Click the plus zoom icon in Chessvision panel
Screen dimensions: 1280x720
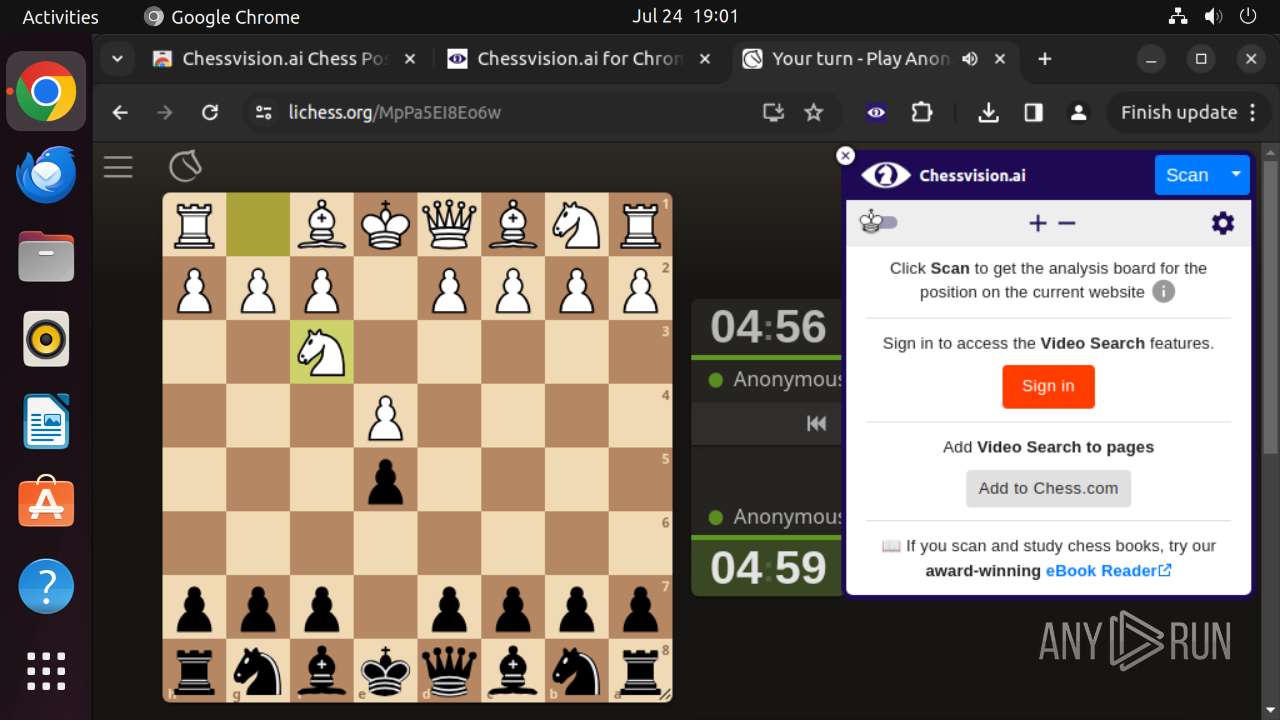[1038, 223]
